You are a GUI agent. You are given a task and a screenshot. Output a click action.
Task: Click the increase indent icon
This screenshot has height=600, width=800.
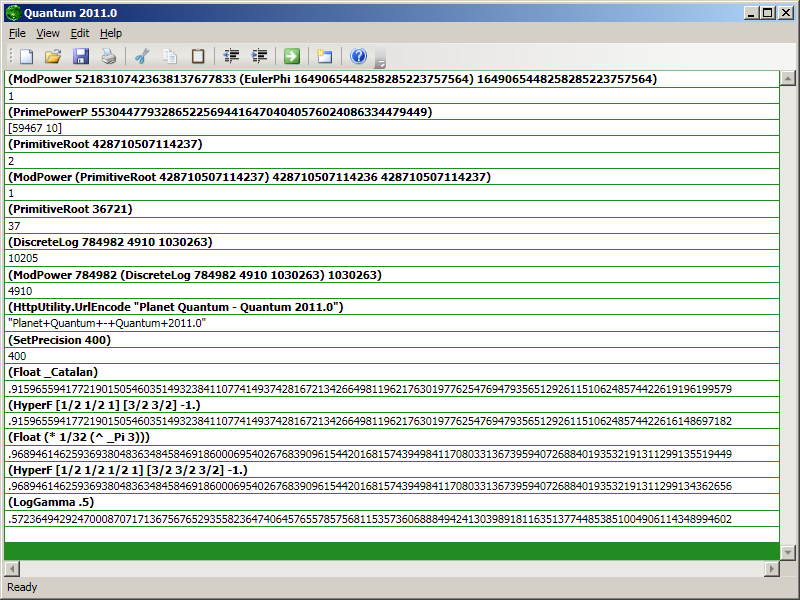(260, 57)
